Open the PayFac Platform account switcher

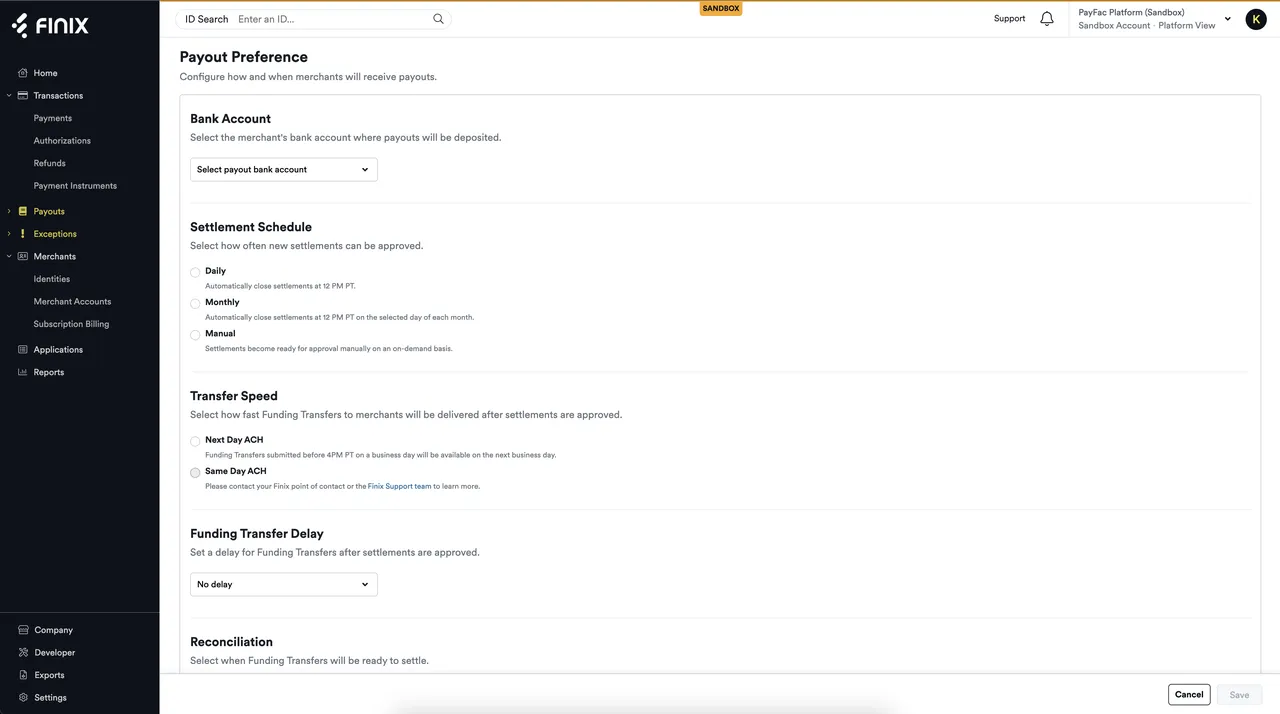pos(1154,19)
